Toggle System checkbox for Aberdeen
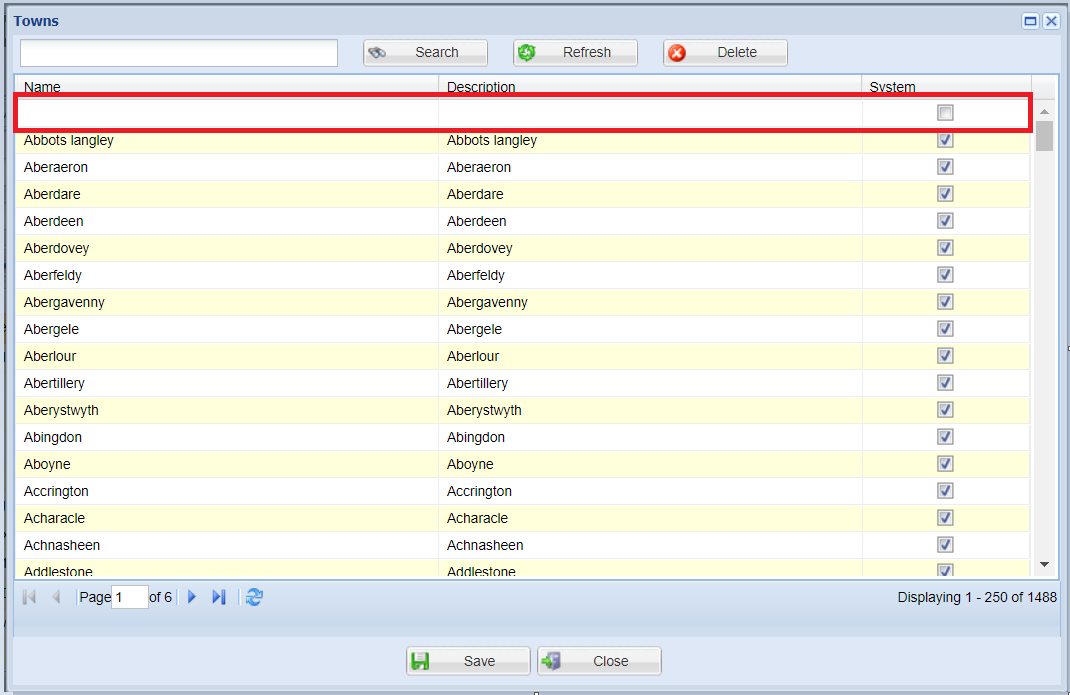 pyautogui.click(x=945, y=221)
